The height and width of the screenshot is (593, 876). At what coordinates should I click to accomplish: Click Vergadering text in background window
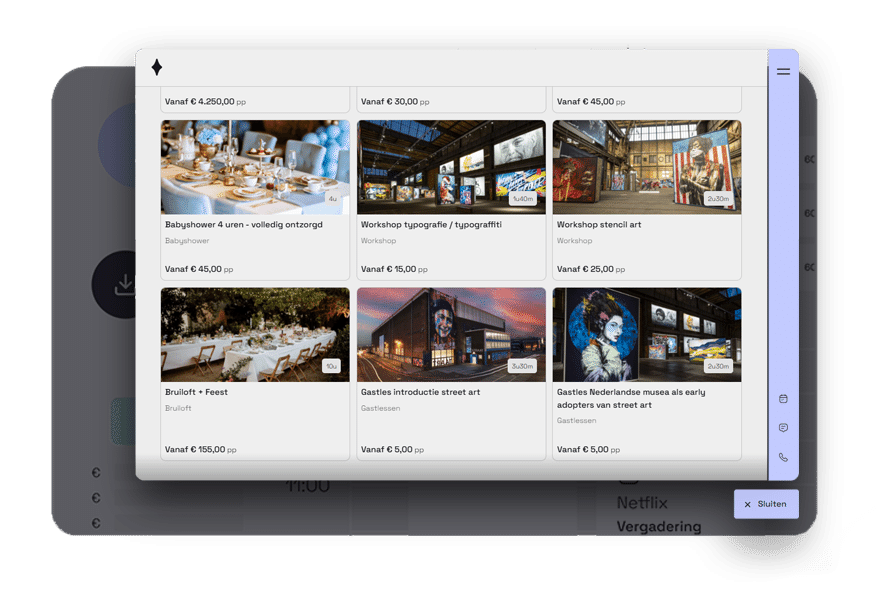(659, 526)
